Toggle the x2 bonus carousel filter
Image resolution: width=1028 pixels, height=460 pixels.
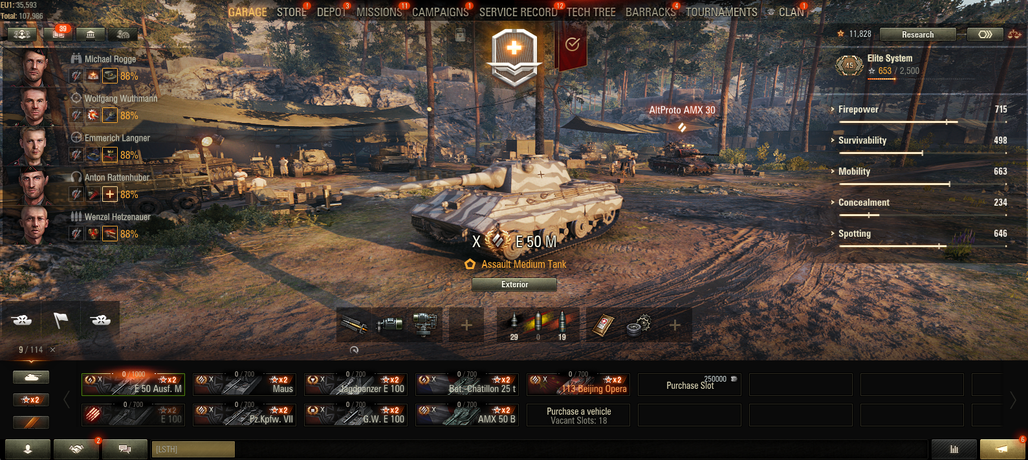point(31,400)
